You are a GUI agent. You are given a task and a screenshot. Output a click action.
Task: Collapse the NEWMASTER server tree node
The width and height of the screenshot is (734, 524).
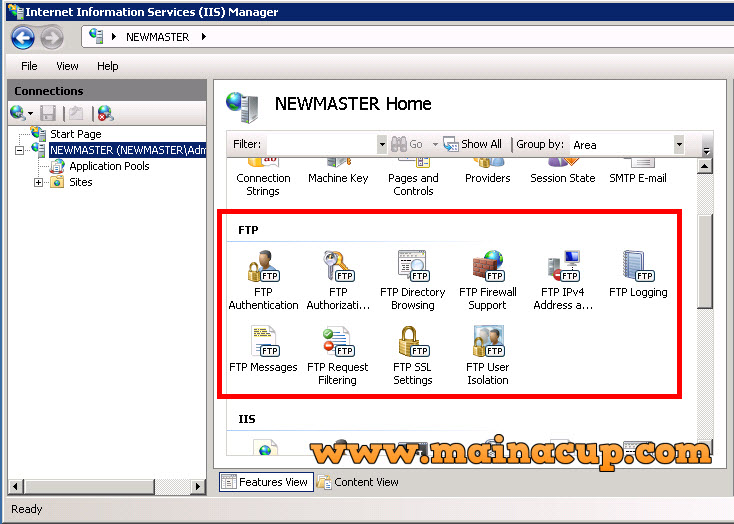19,150
